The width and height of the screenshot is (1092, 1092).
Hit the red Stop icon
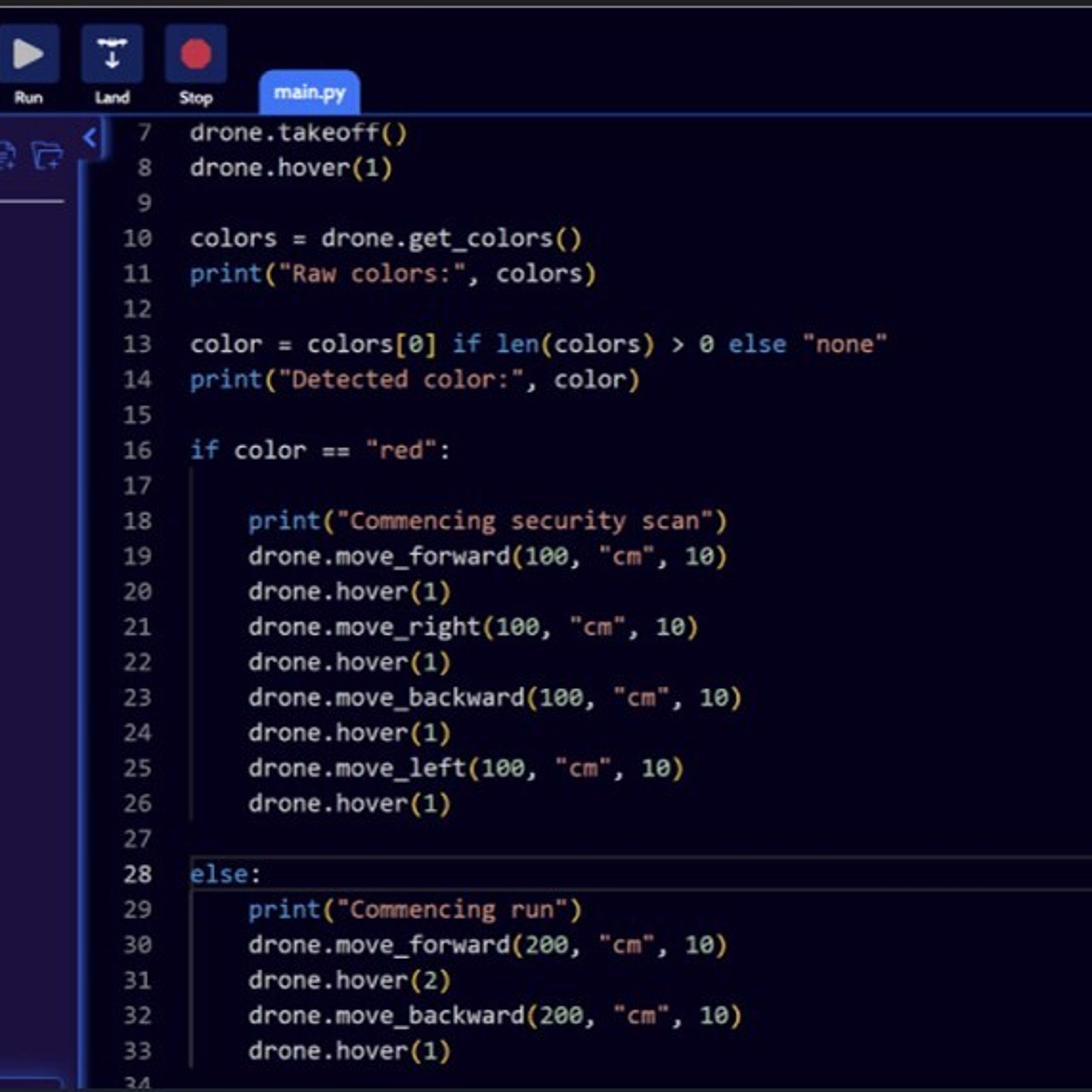pyautogui.click(x=196, y=54)
